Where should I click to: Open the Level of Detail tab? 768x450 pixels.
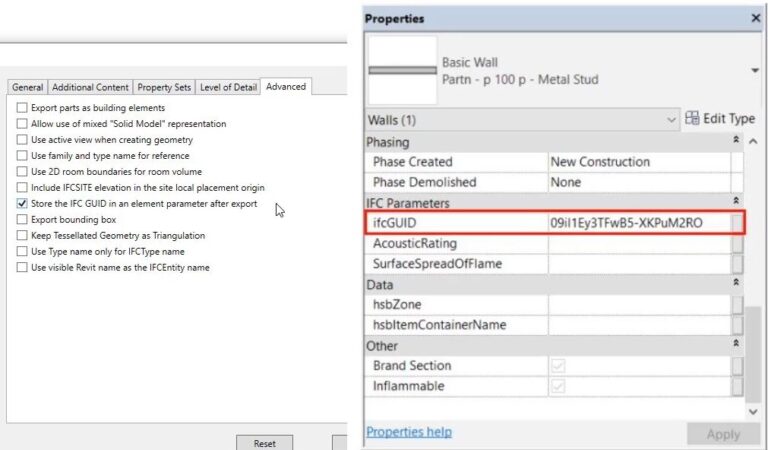(228, 87)
